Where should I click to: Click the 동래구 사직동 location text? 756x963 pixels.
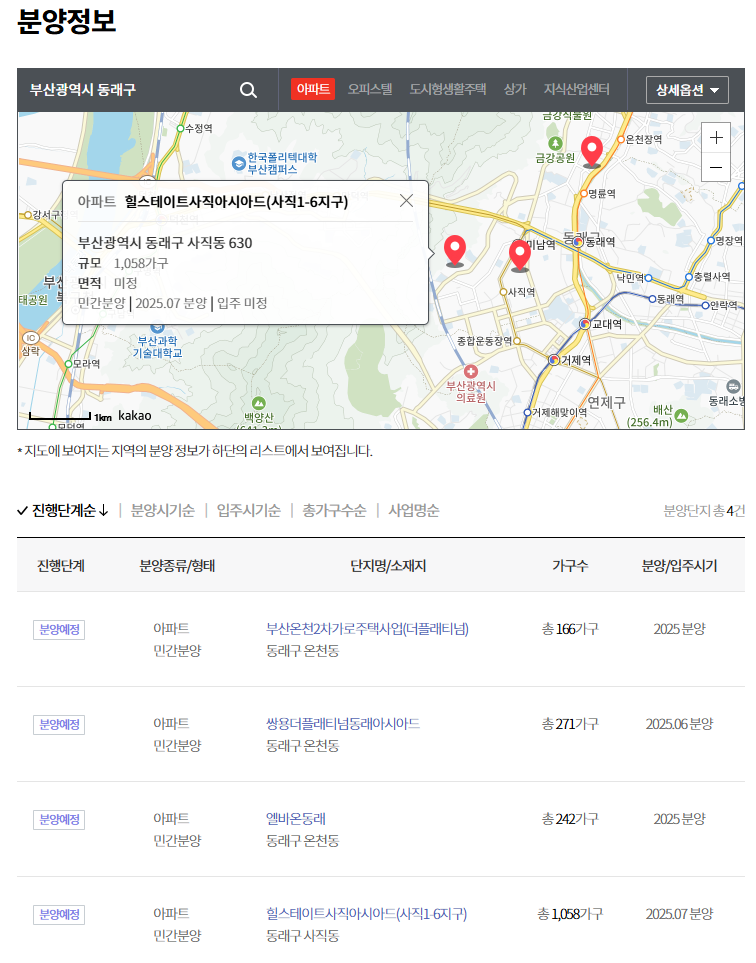[302, 936]
